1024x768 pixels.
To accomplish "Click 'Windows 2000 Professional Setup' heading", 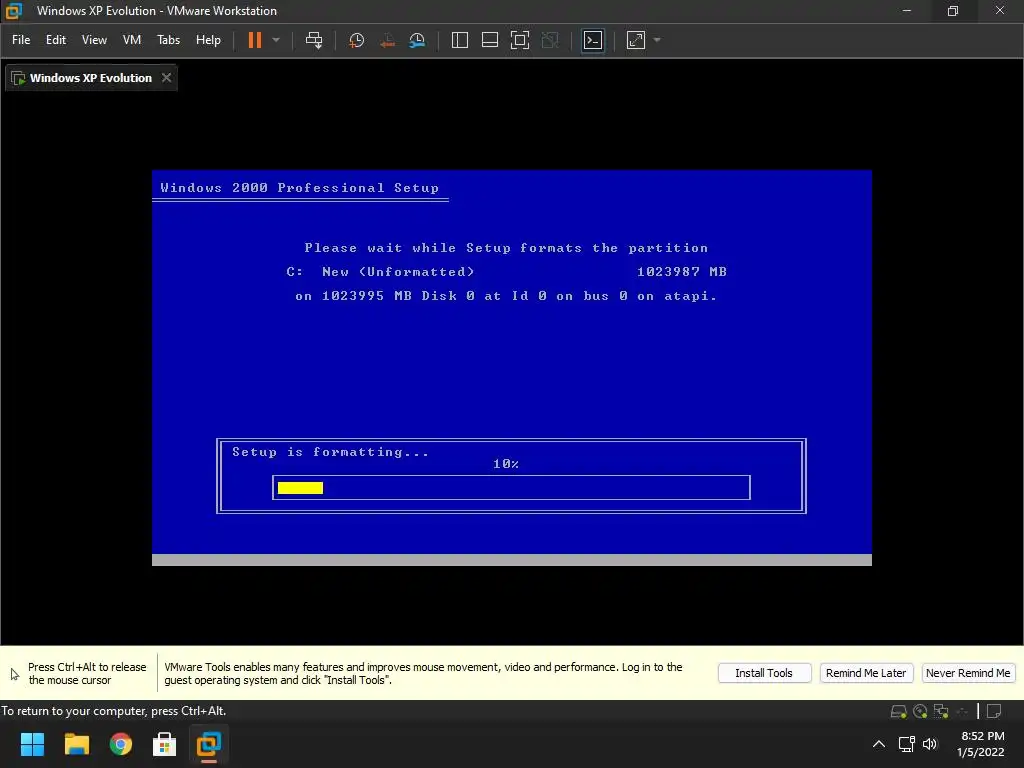I will [x=300, y=188].
